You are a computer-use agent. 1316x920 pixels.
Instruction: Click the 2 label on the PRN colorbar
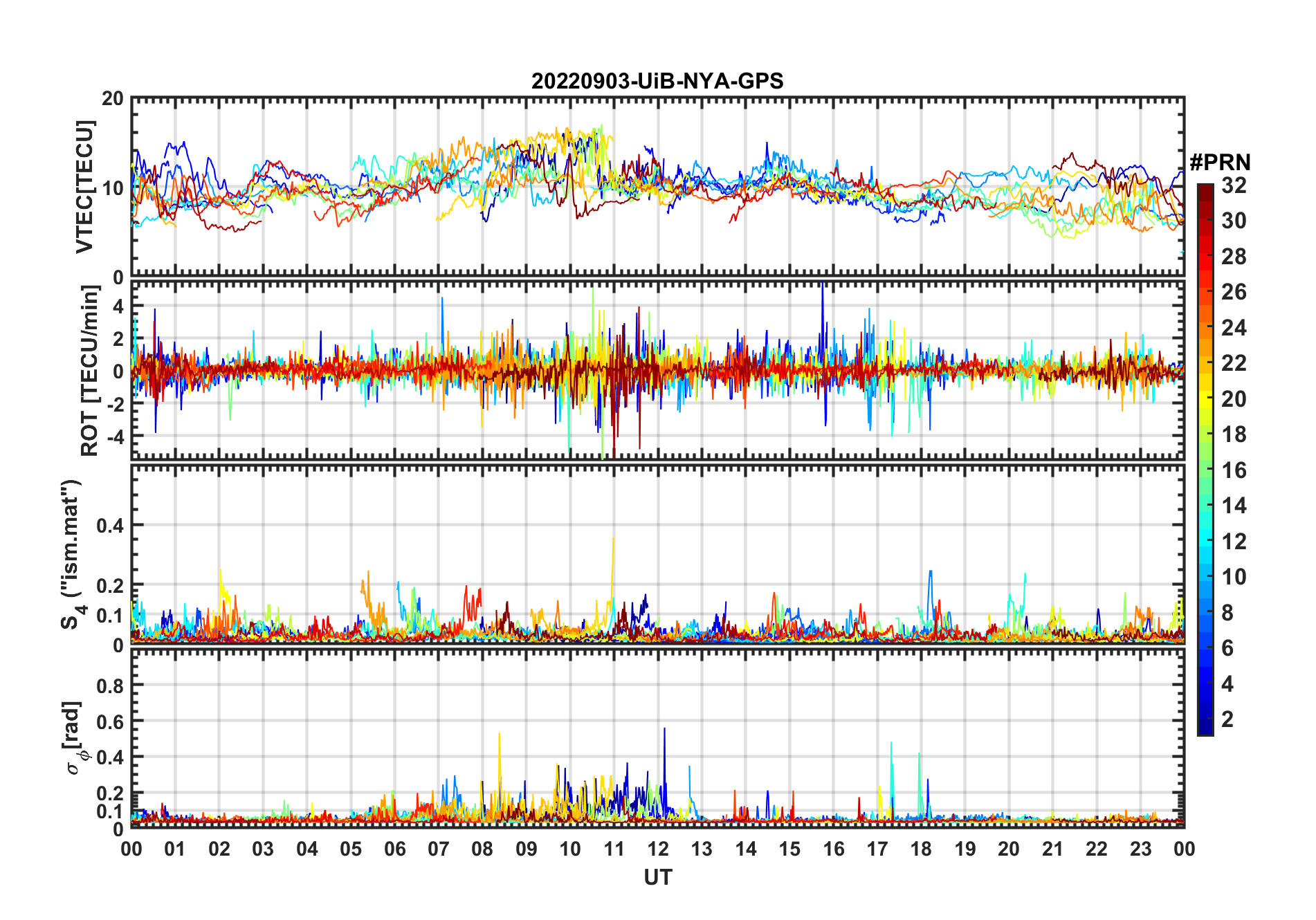1227,719
